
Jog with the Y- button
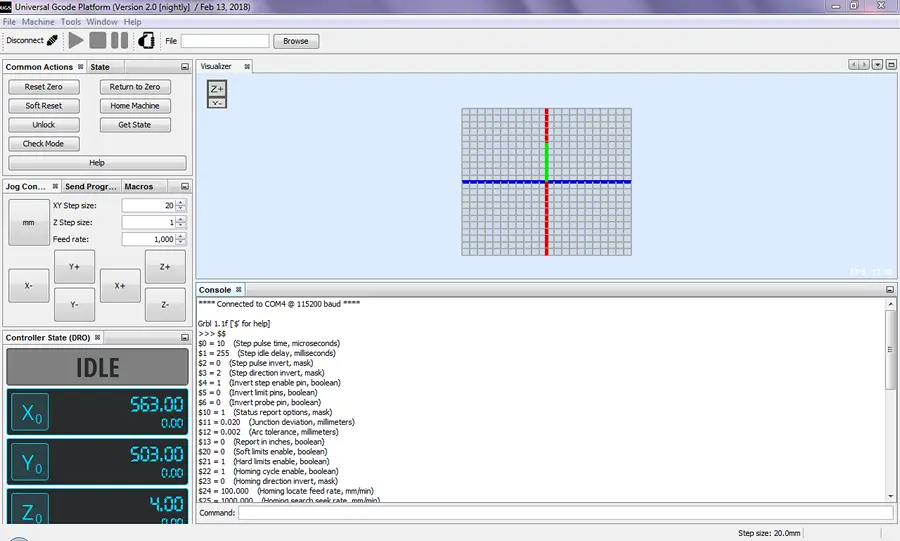pyautogui.click(x=74, y=305)
